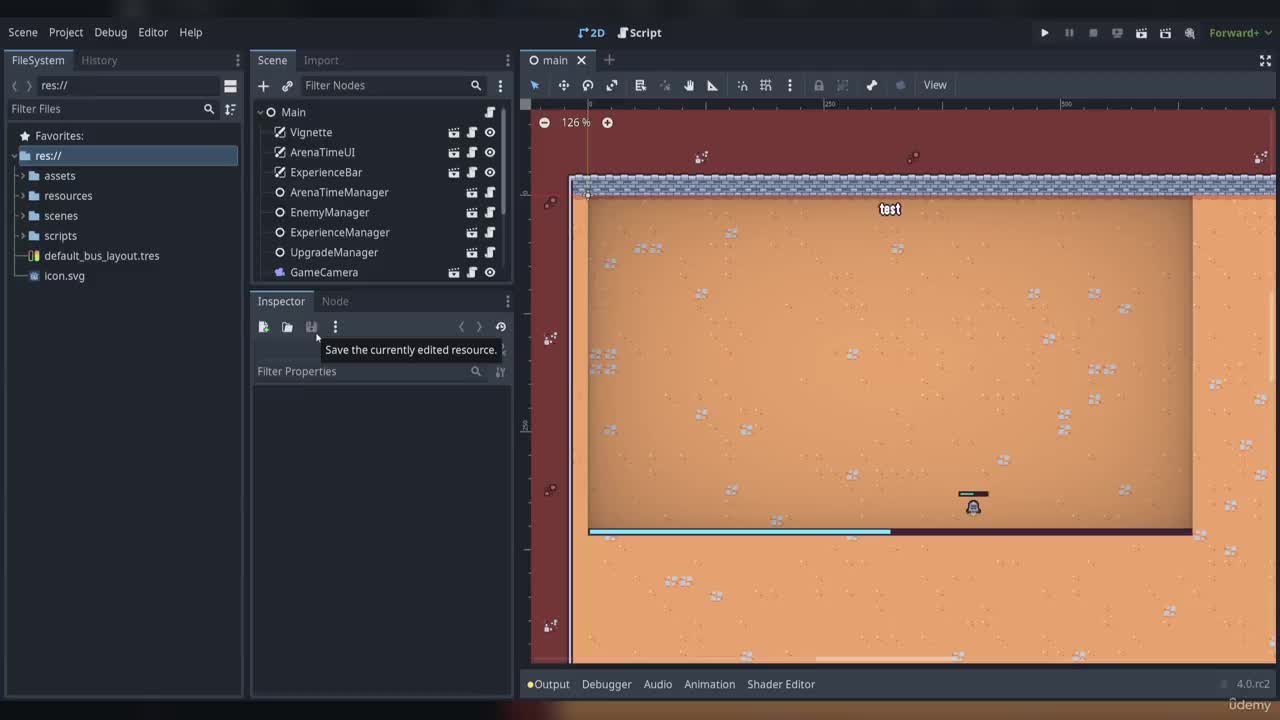Toggle FileSystem split view mode icon
The width and height of the screenshot is (1280, 720).
(x=231, y=86)
